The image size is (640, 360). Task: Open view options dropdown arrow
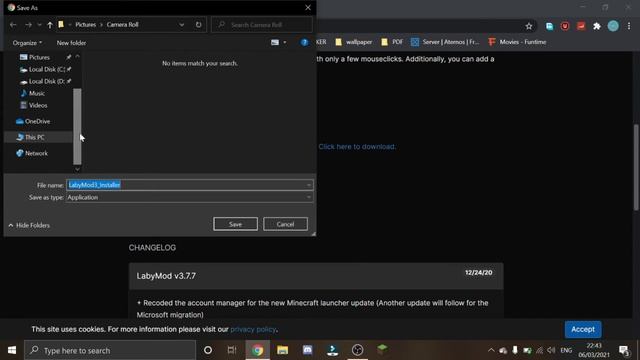(284, 42)
